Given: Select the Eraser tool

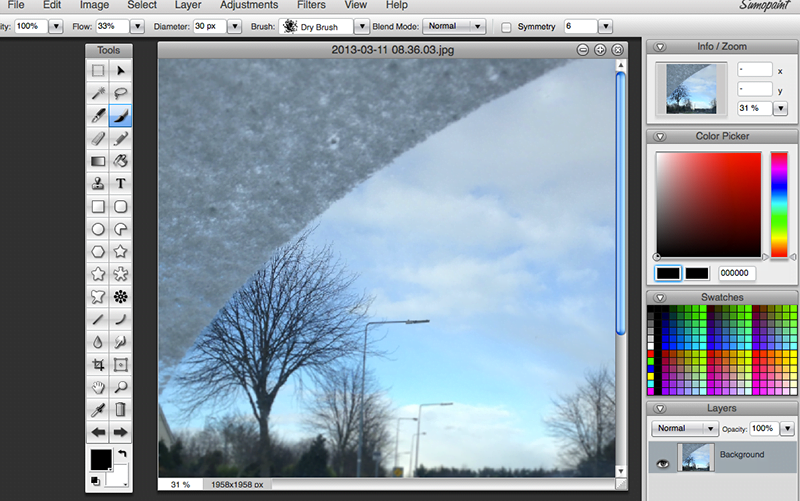Looking at the screenshot, I should [98, 138].
